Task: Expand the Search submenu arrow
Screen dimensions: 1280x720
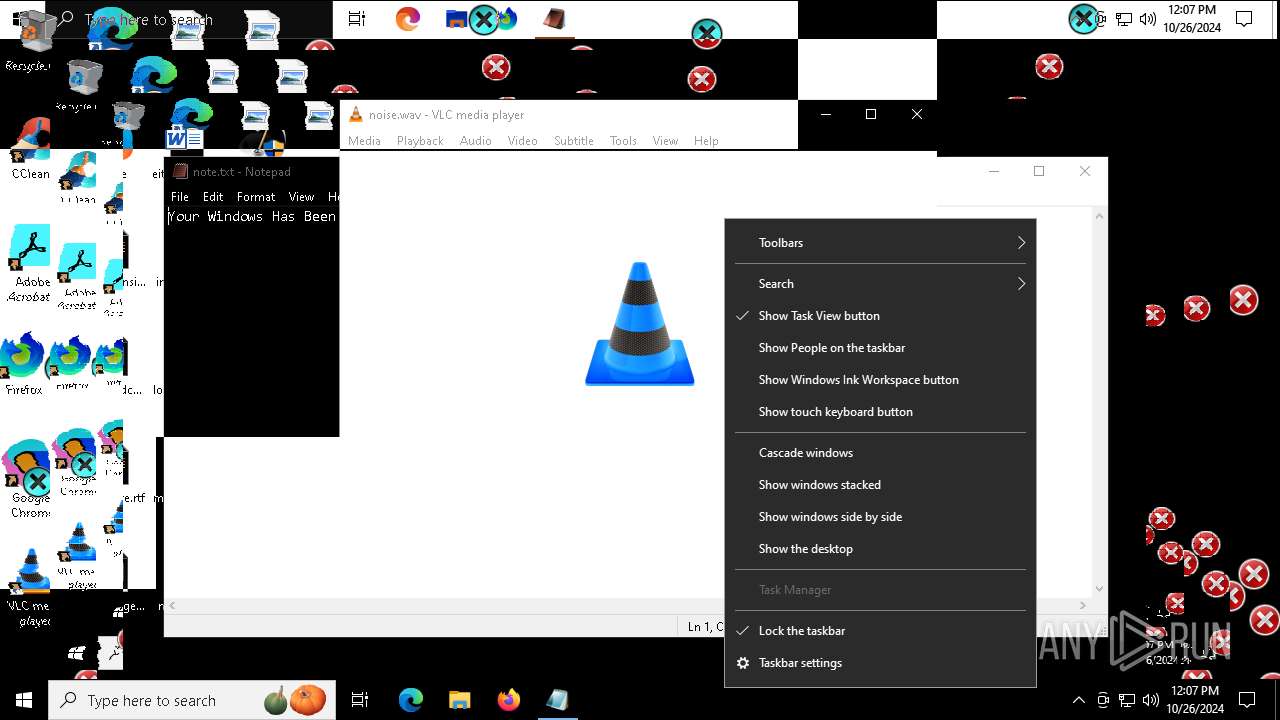Action: [1021, 284]
